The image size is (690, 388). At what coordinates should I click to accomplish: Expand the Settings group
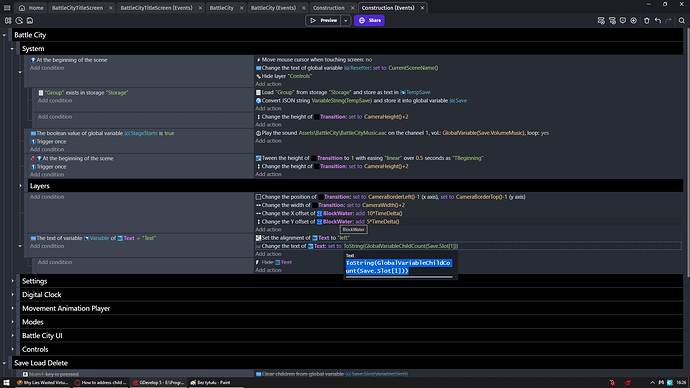pos(12,281)
